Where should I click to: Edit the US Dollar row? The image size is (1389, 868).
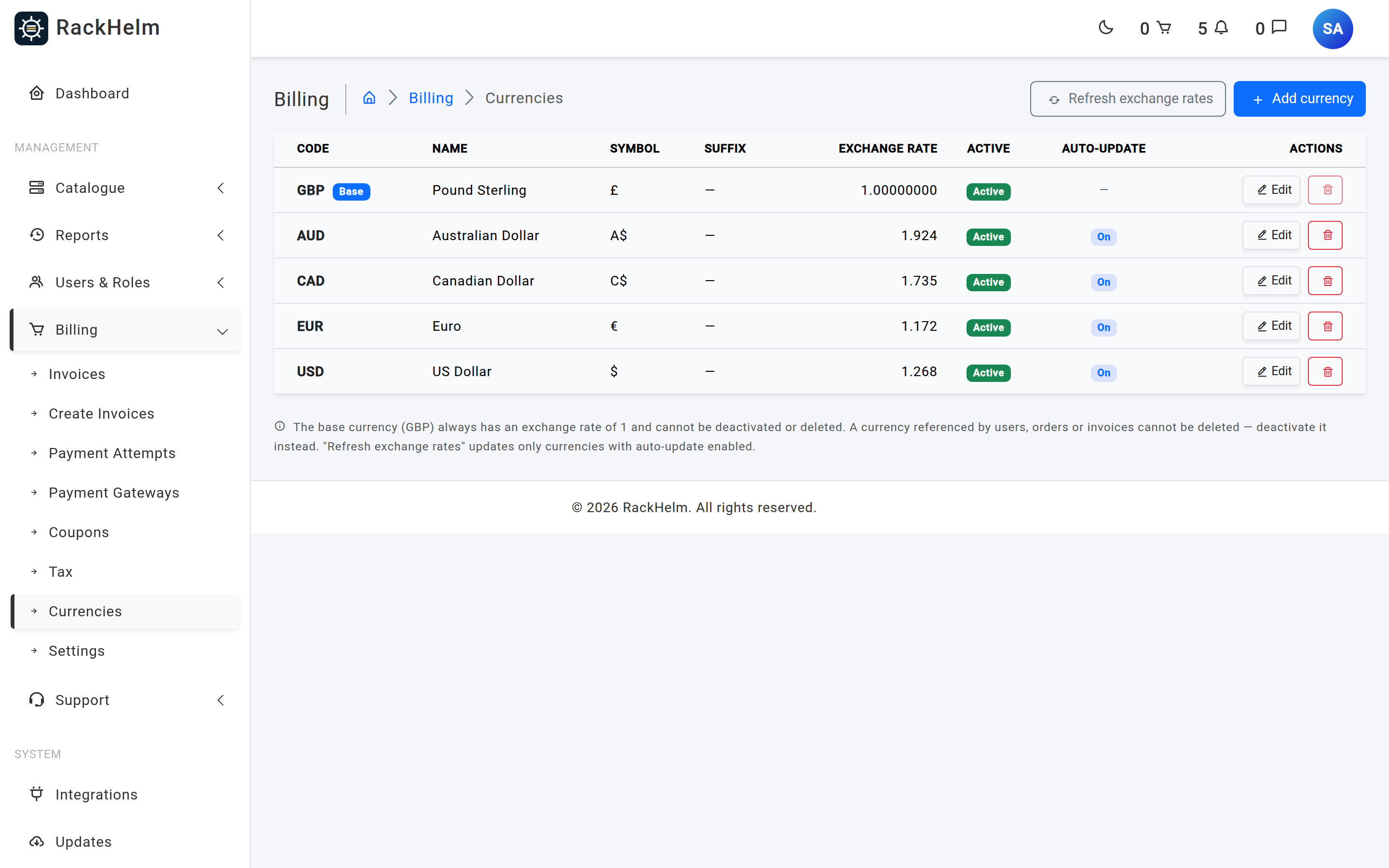click(x=1271, y=371)
